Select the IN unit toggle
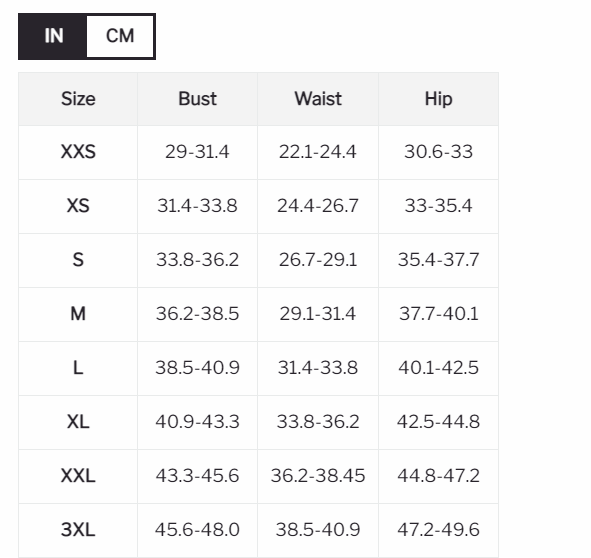 click(53, 36)
